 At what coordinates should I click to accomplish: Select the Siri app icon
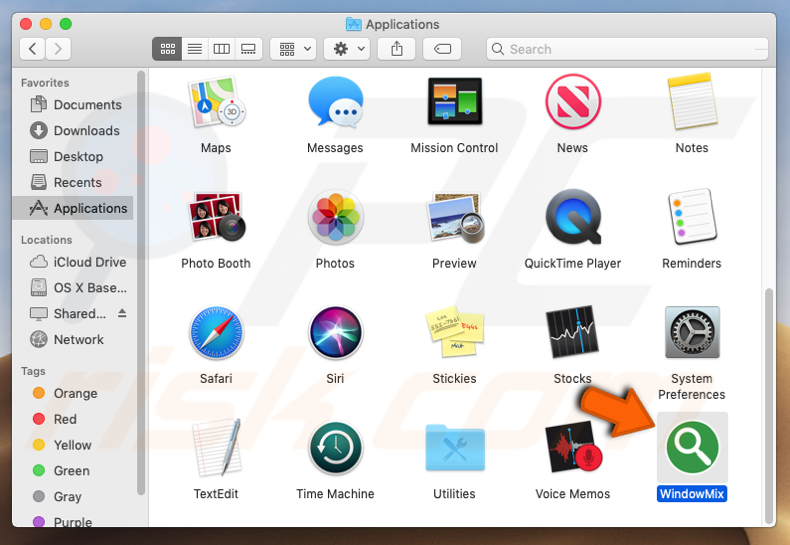(335, 332)
